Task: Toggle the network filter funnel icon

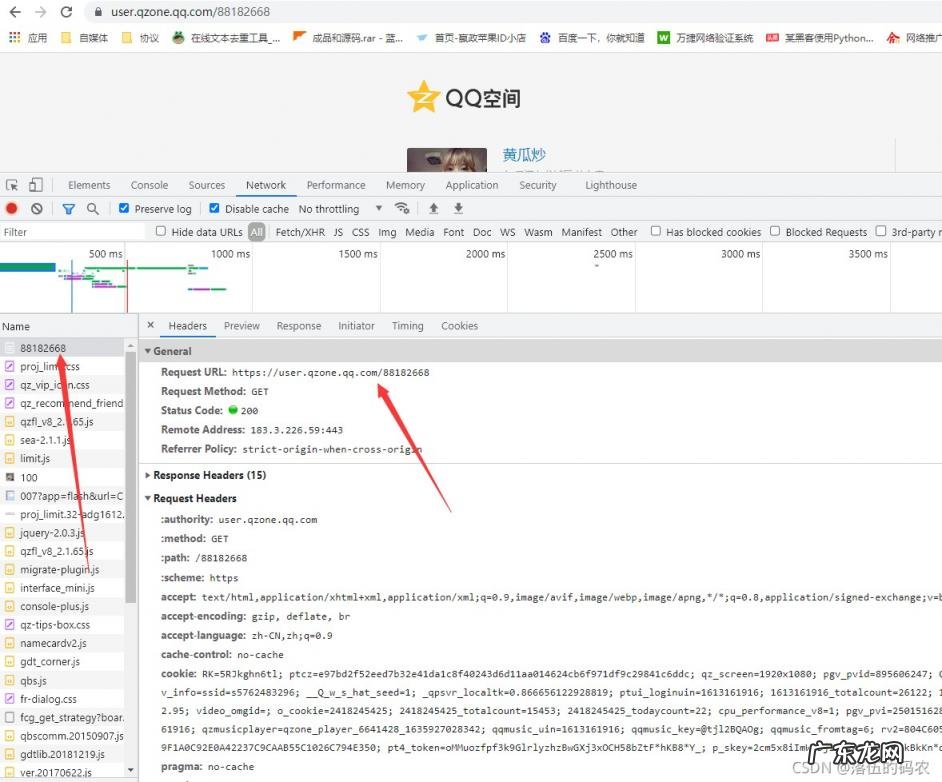Action: point(68,209)
